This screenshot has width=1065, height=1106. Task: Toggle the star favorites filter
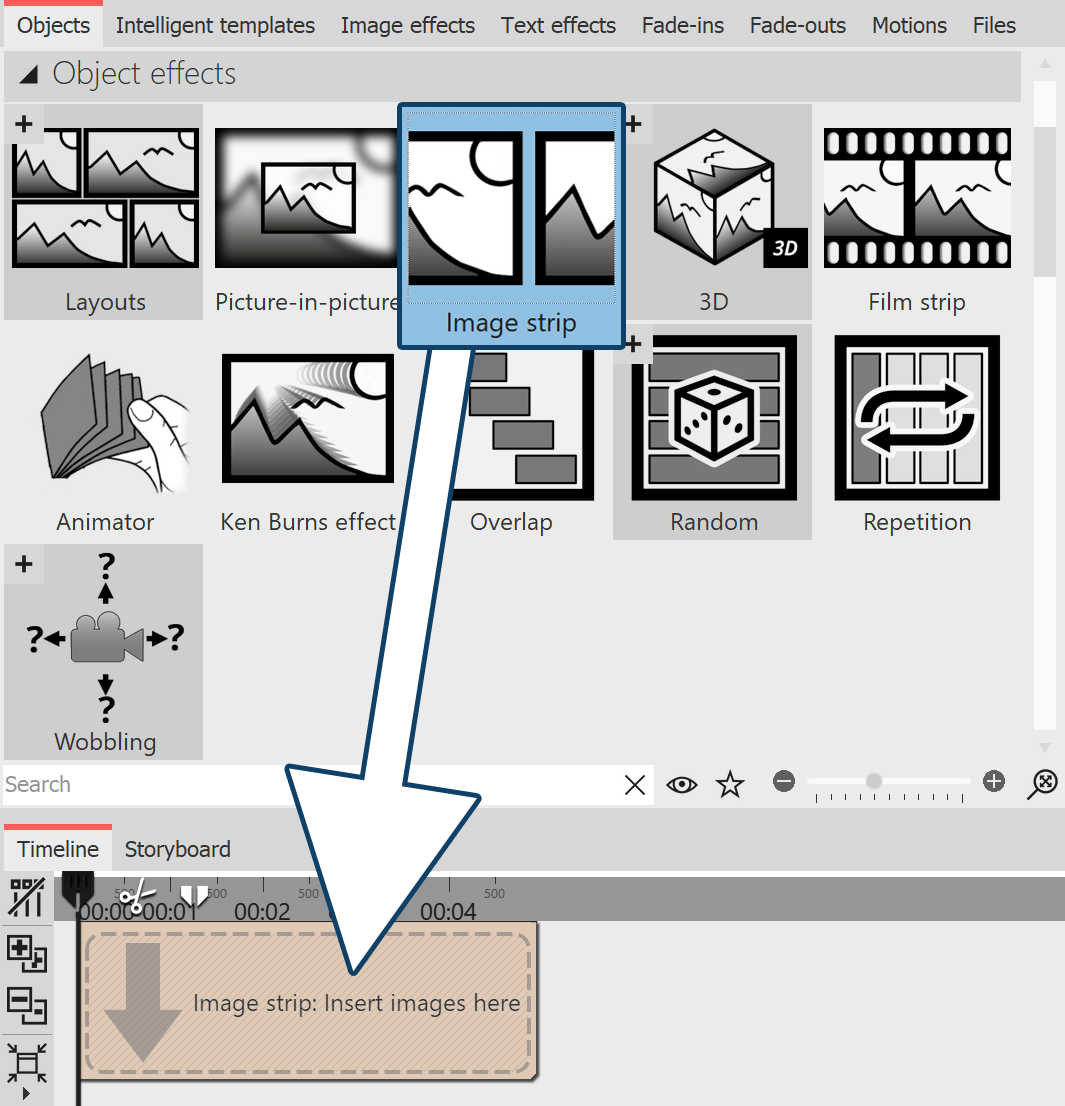(730, 784)
